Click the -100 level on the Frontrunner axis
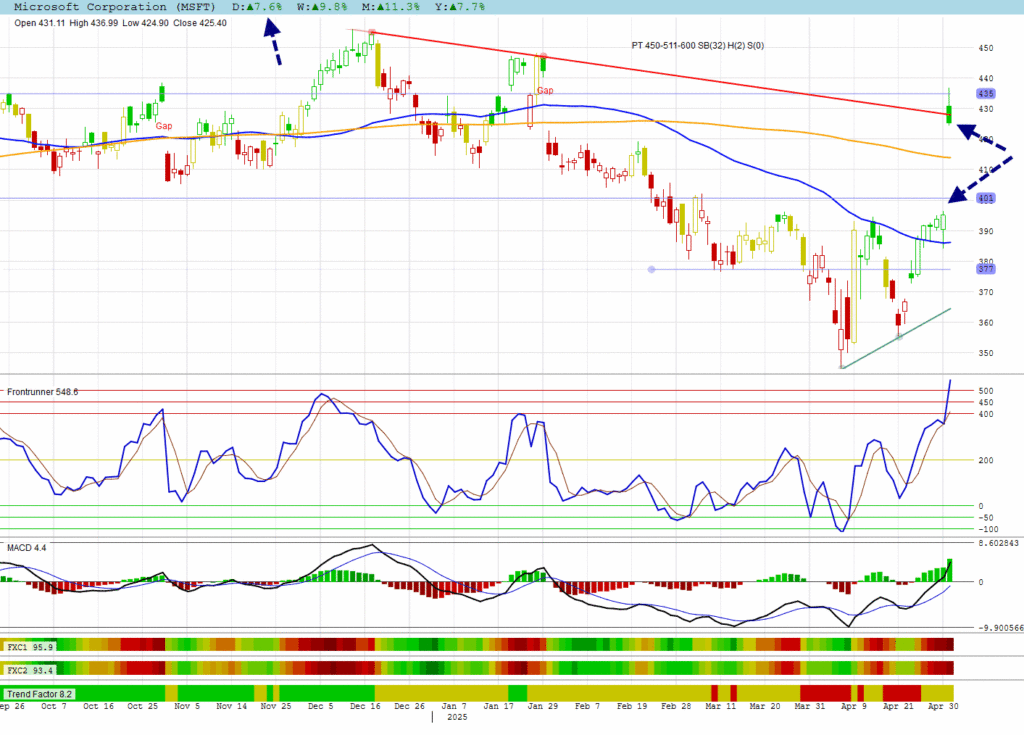 click(987, 529)
